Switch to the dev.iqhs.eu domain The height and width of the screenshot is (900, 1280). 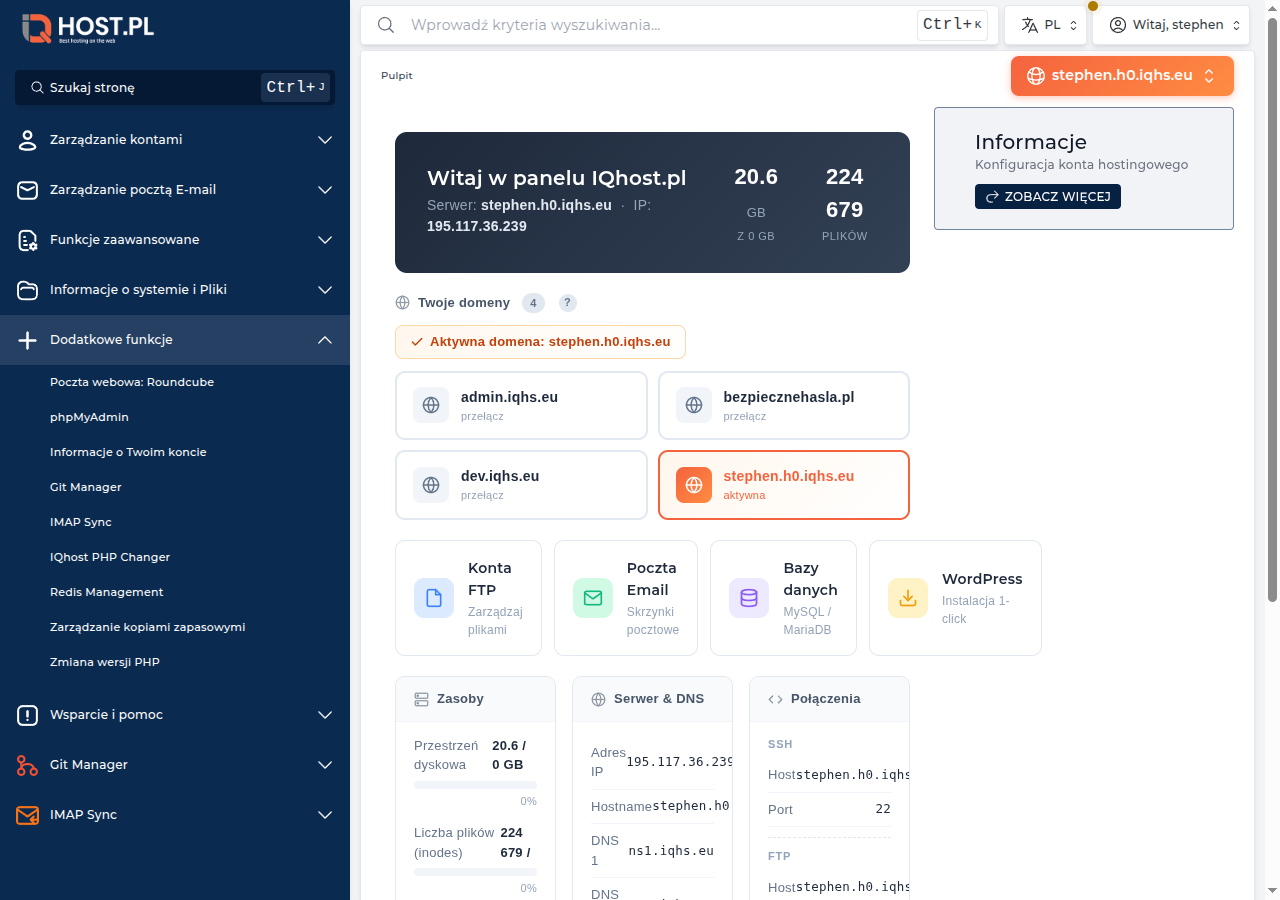point(521,484)
